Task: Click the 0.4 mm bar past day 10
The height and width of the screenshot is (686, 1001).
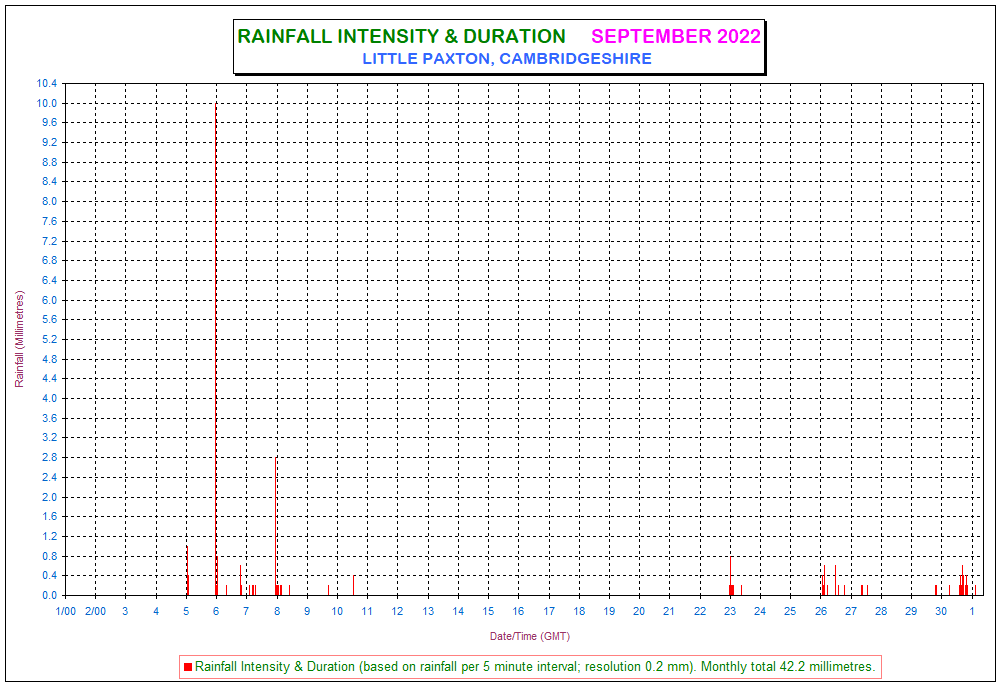Action: (x=354, y=585)
